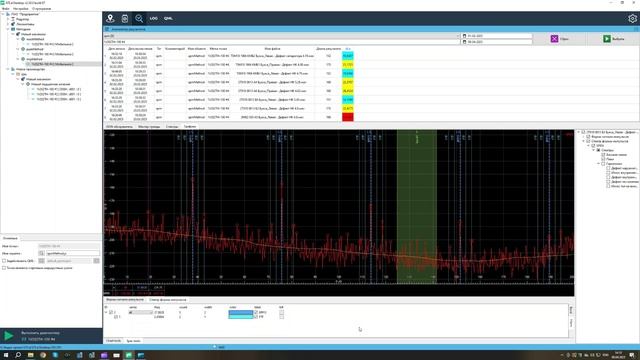The width and height of the screenshot is (640, 360).
Task: Collapse the first row in the bottom table
Action: coord(106,312)
